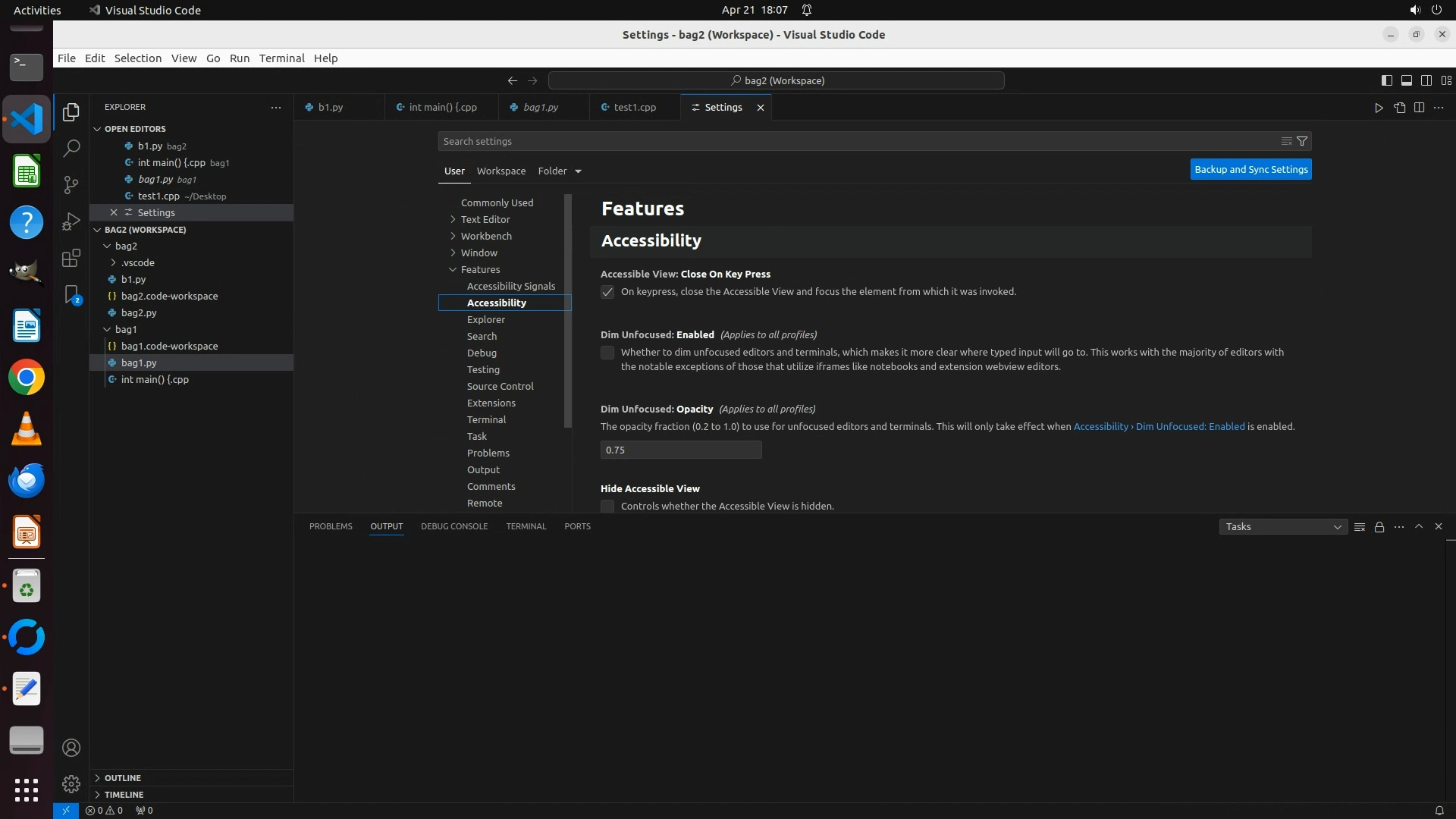
Task: Clear the output panel icon
Action: pos(1360,527)
